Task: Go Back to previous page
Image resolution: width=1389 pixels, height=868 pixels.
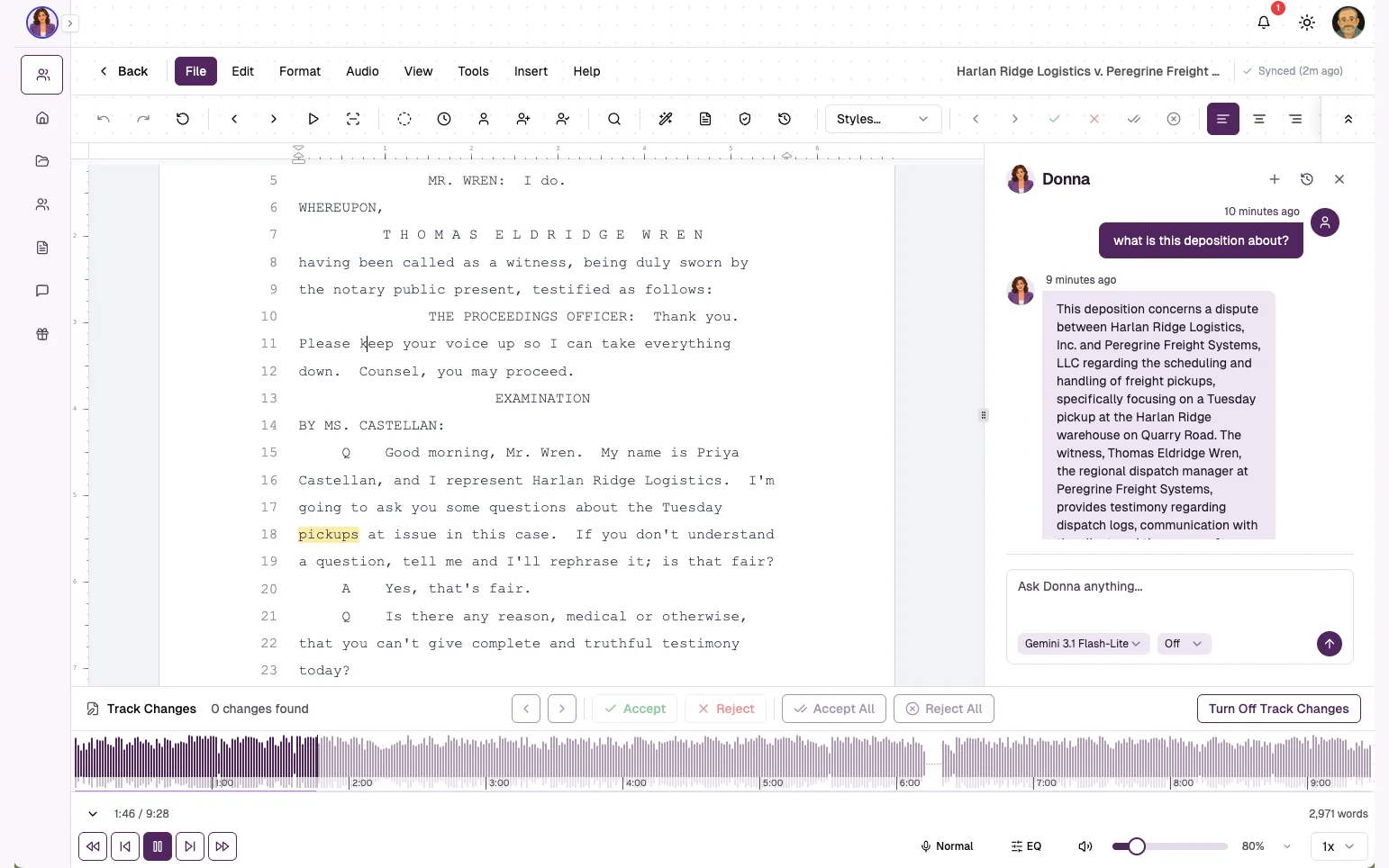Action: pyautogui.click(x=123, y=71)
